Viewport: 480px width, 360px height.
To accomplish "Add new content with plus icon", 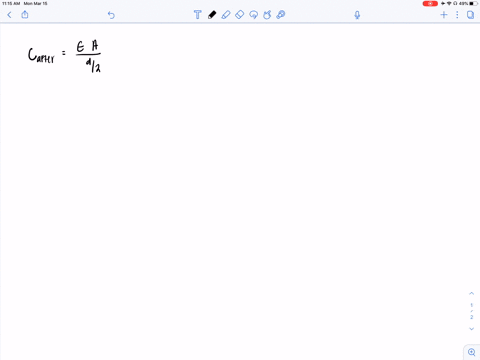I will coord(444,15).
